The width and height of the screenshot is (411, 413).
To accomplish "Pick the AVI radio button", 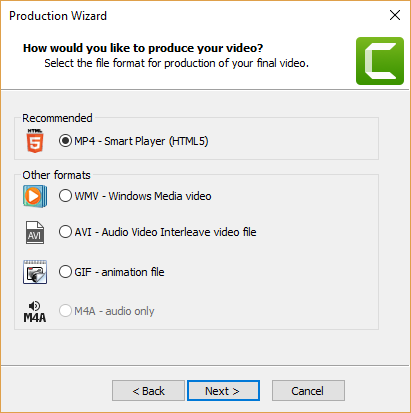I will [x=65, y=232].
